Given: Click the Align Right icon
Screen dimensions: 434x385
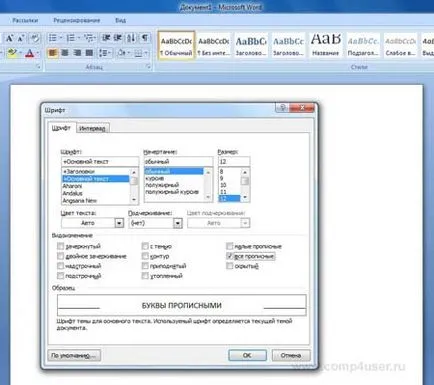Looking at the screenshot, I should pos(77,53).
